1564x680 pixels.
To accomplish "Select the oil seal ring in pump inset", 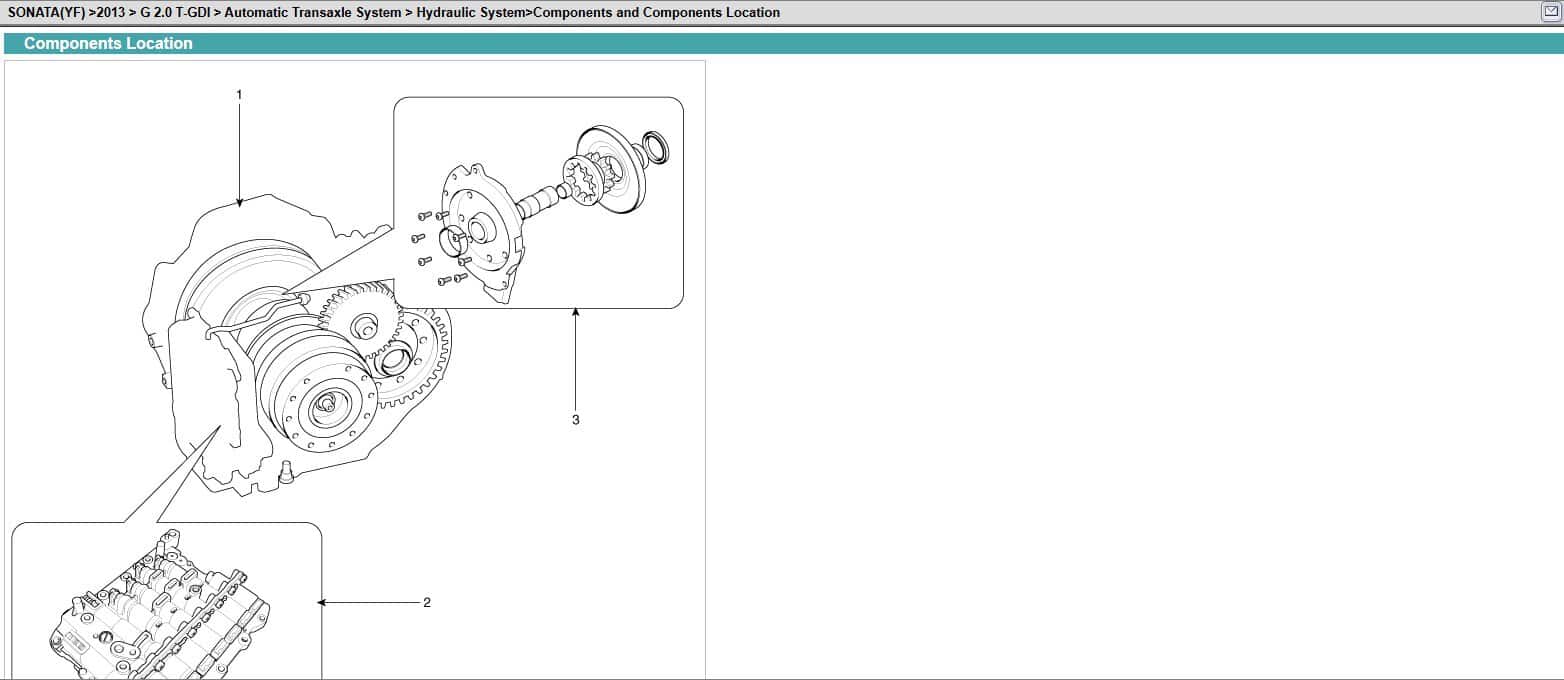I will point(656,146).
